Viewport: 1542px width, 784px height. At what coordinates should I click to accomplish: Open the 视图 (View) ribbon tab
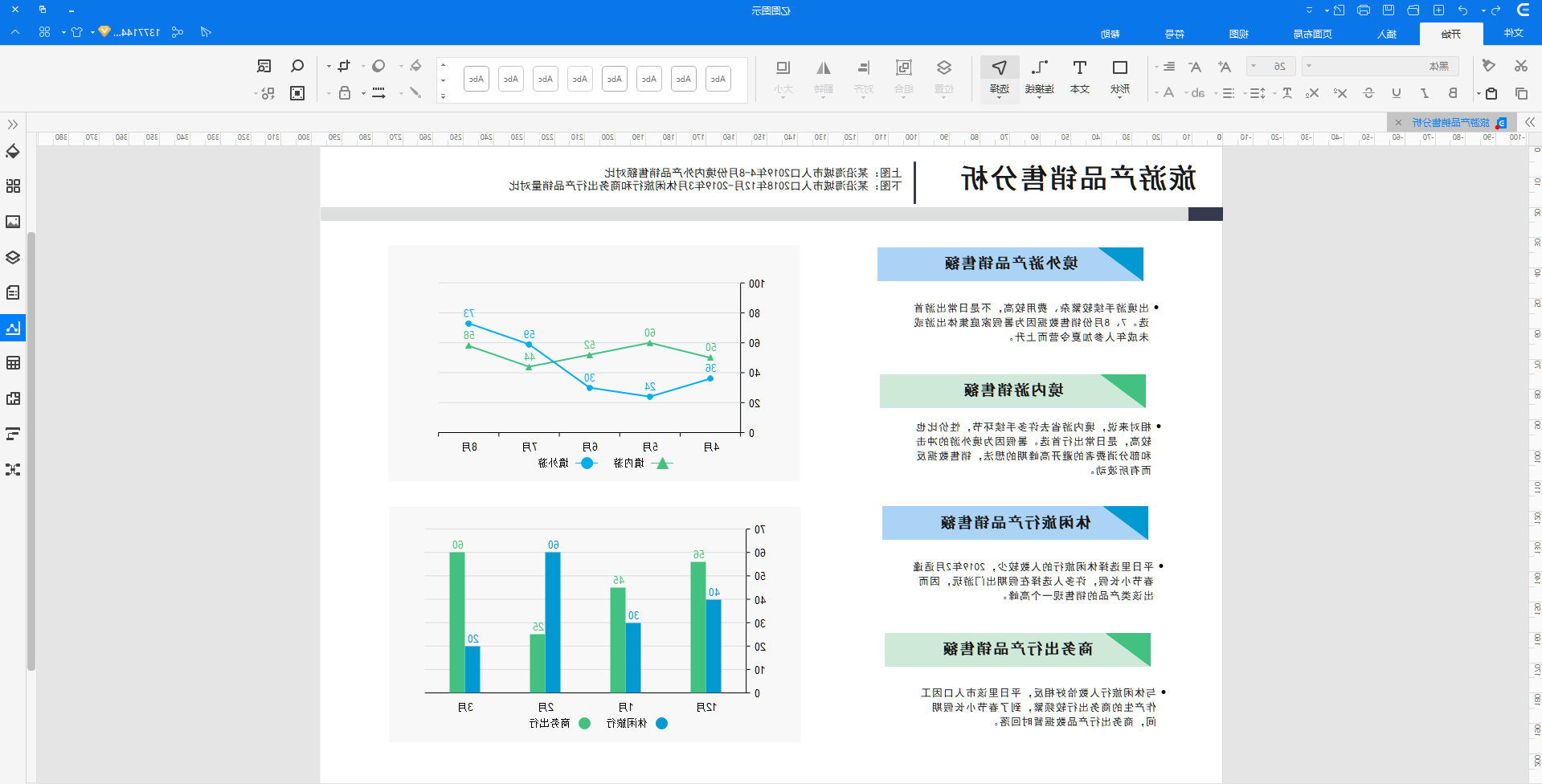[1239, 34]
